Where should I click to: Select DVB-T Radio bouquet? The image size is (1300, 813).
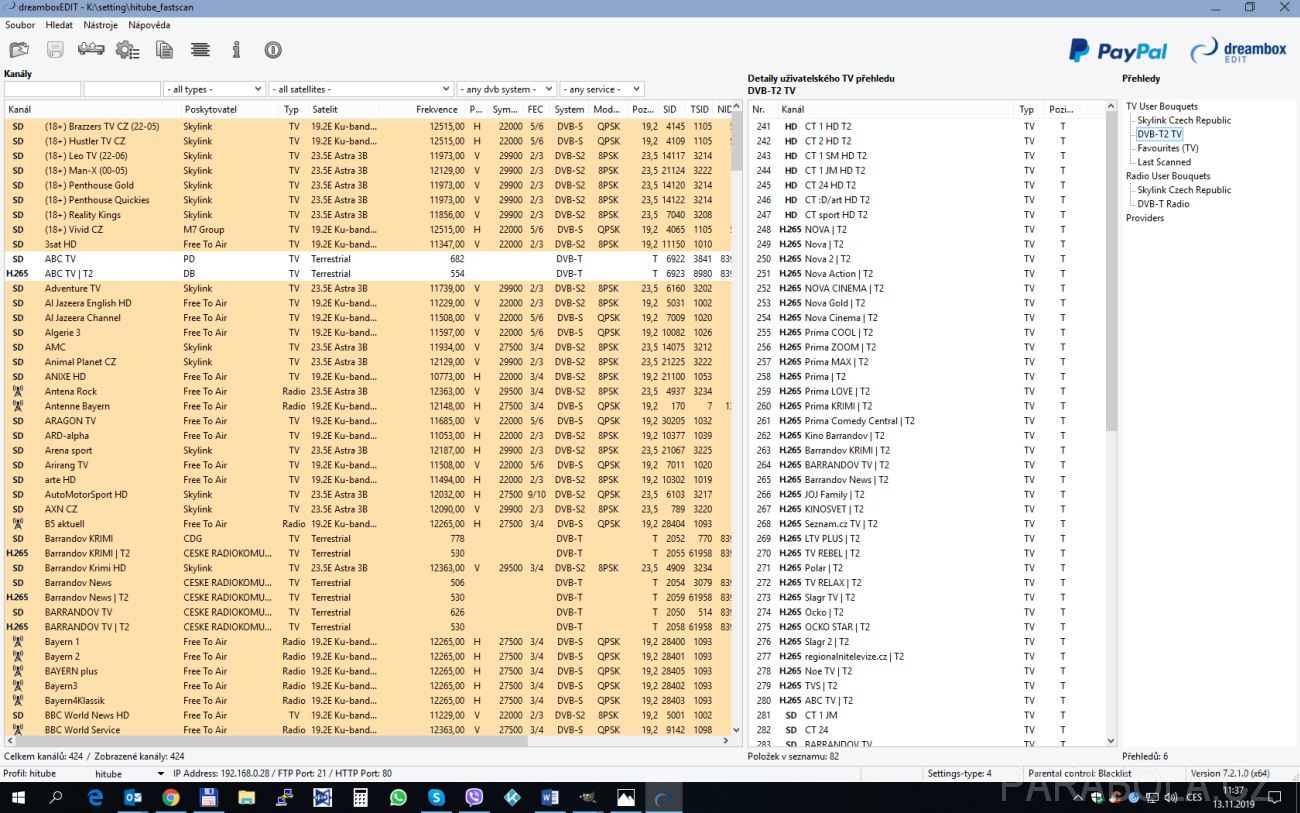(1163, 204)
